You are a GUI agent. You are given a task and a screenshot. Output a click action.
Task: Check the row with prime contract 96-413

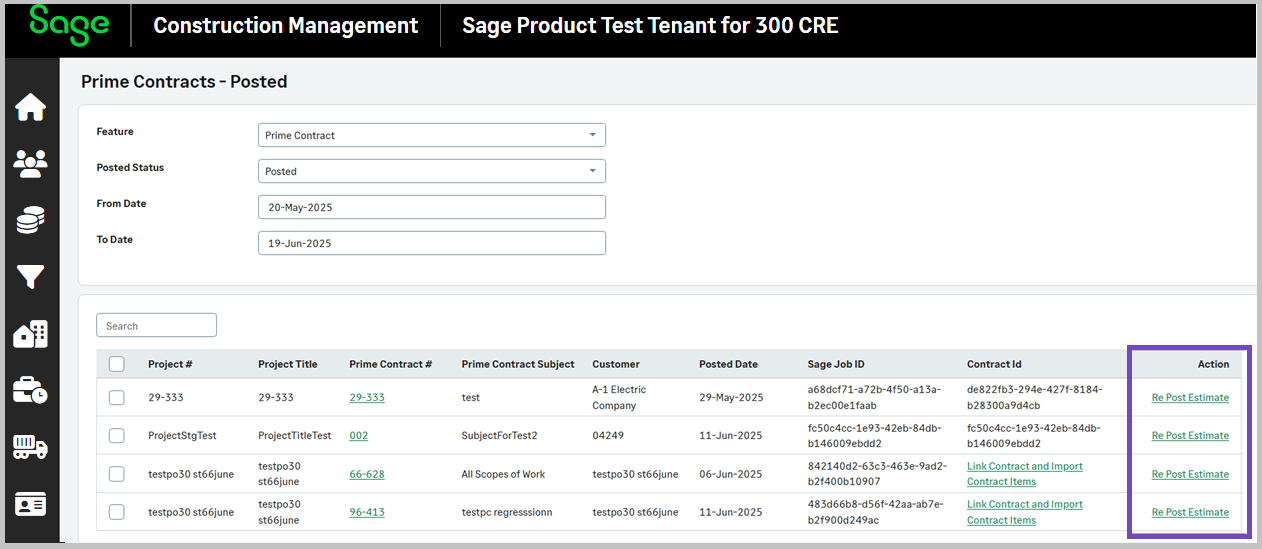(x=116, y=512)
